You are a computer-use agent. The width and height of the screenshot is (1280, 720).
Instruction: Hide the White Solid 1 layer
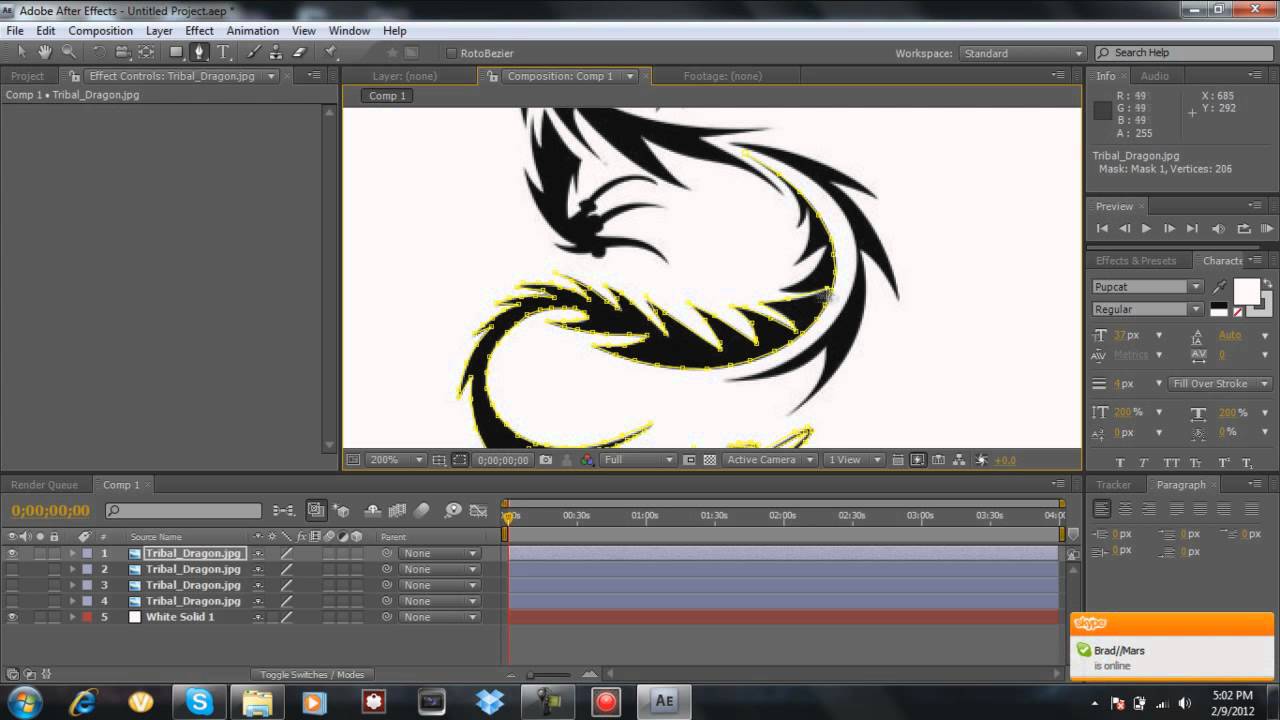click(x=12, y=617)
